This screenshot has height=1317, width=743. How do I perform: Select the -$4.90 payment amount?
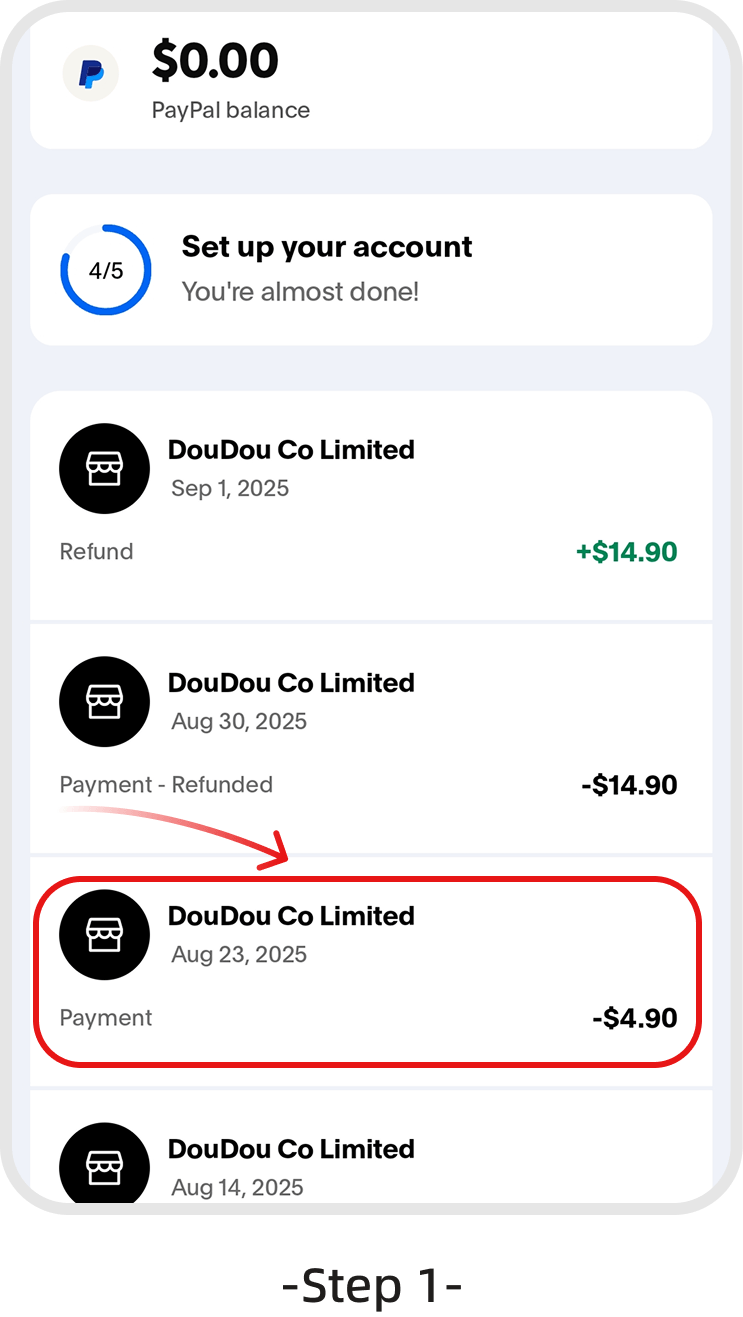pyautogui.click(x=635, y=1019)
